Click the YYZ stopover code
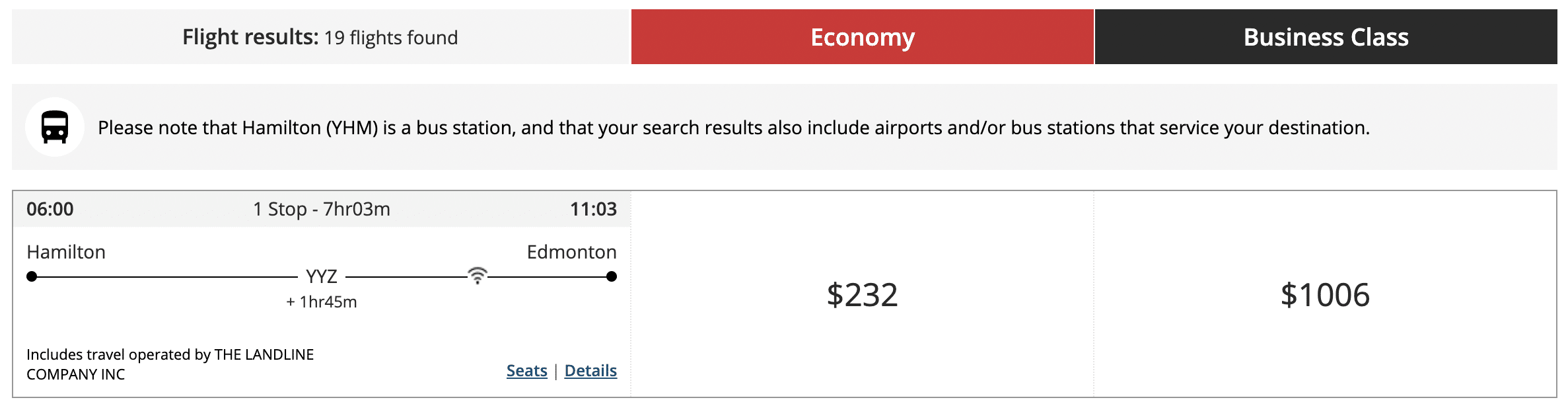 click(322, 276)
